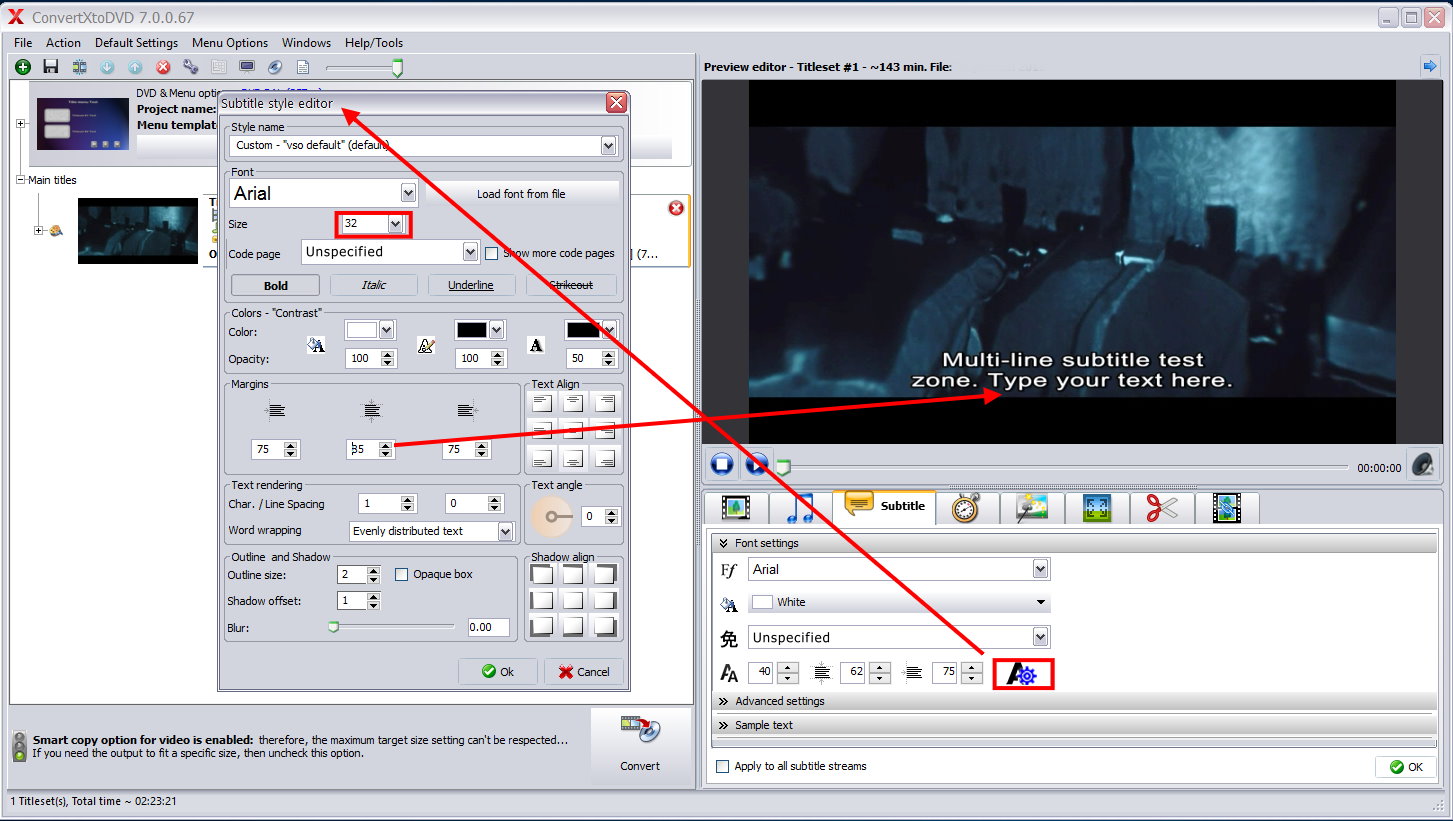Open the Action menu
Screen dimensions: 1453x821
(x=63, y=43)
